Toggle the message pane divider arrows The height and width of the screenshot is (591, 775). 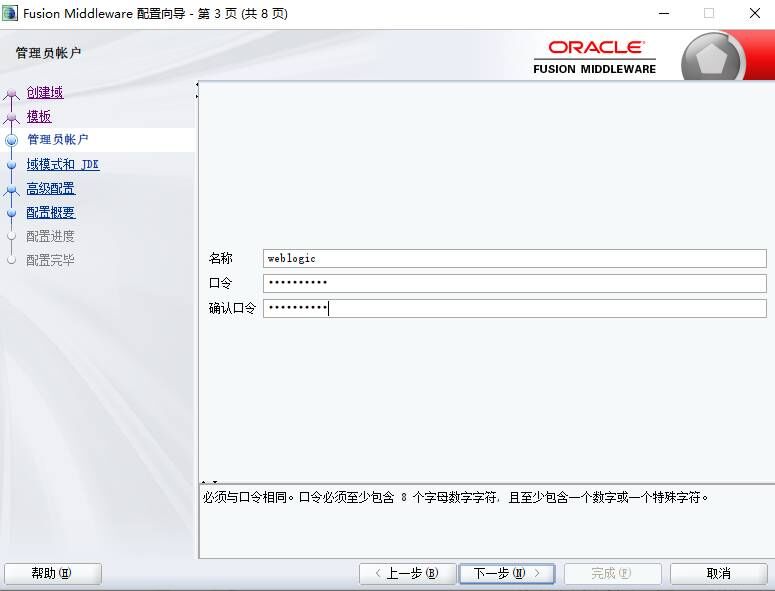[x=210, y=482]
